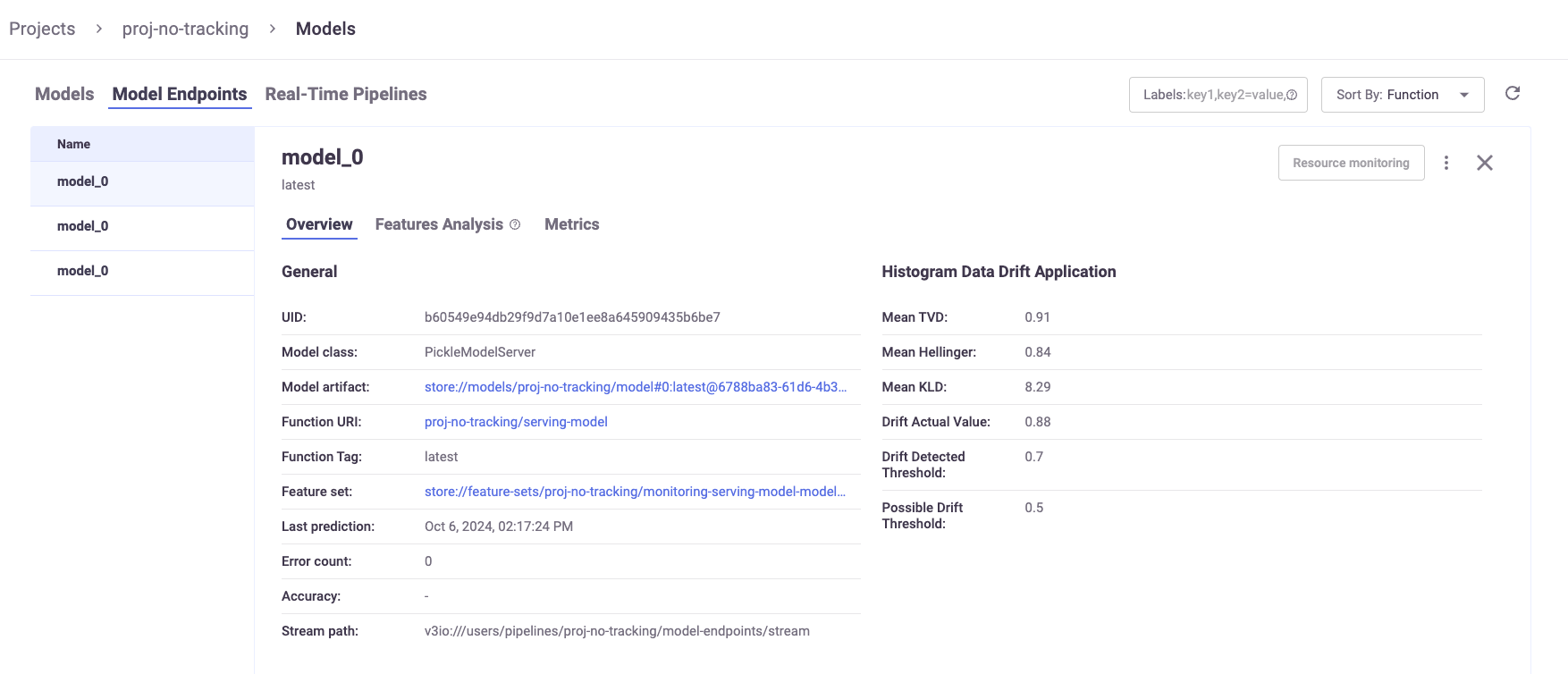
Task: Click the UID value b60549e94db...
Action: point(572,317)
